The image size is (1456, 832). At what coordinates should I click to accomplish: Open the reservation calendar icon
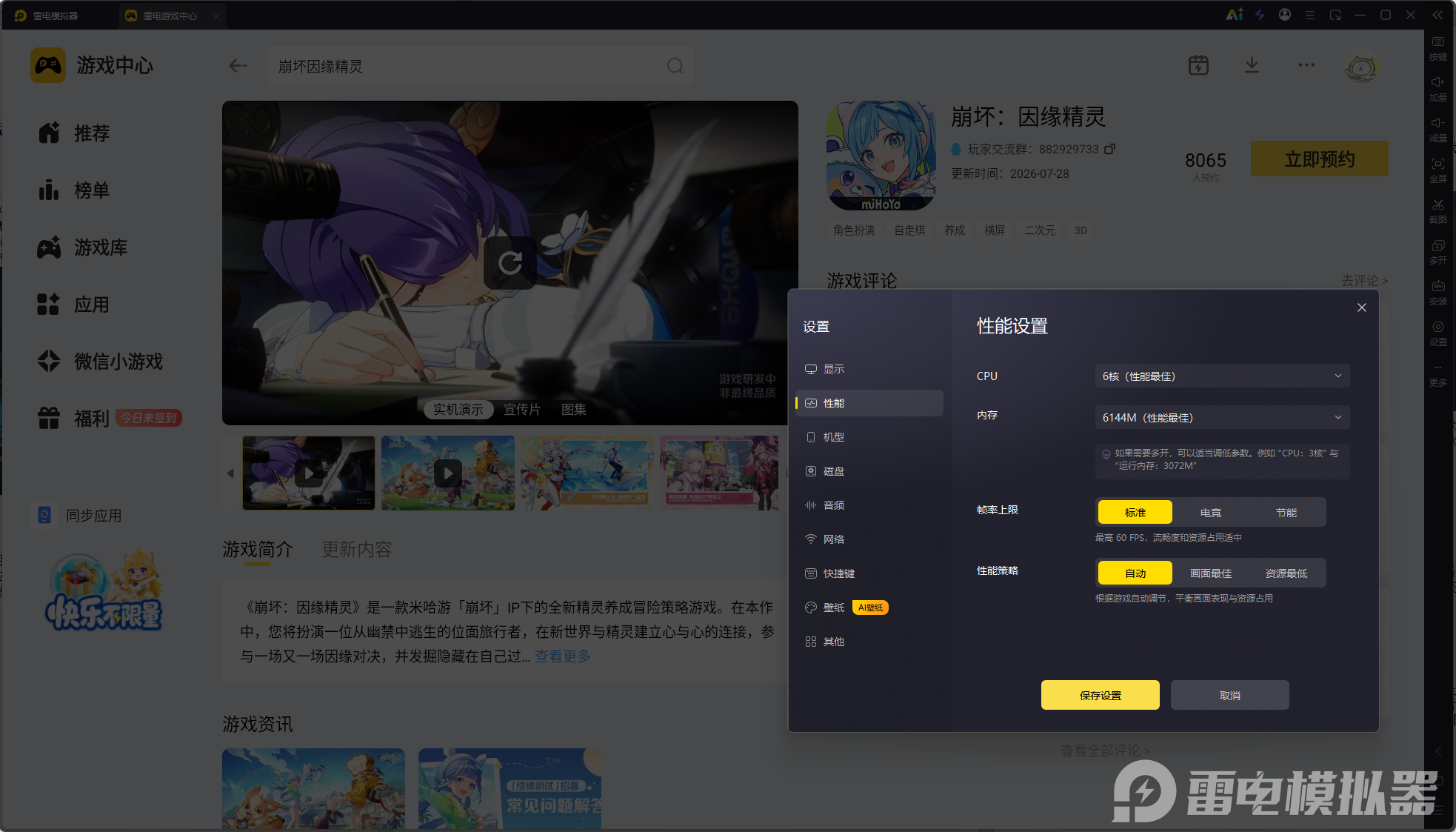coord(1198,65)
